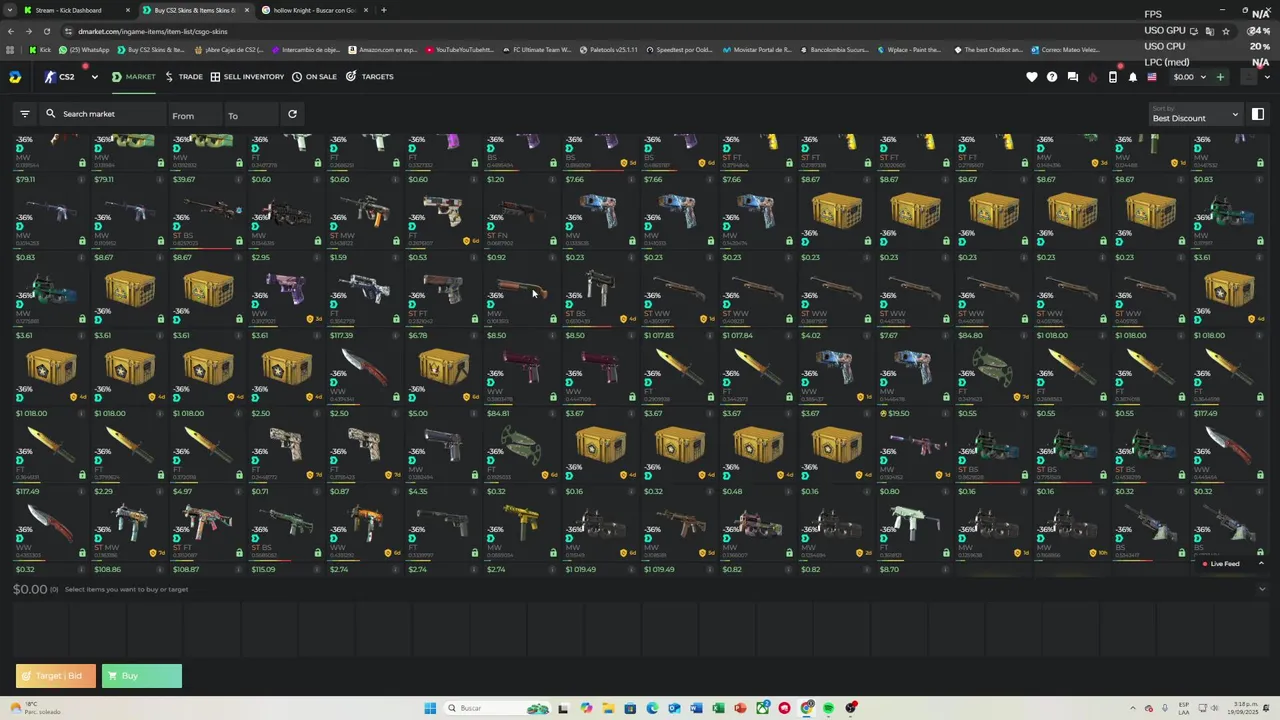Bookmark this page with the star
Image resolution: width=1280 pixels, height=720 pixels.
pyautogui.click(x=1226, y=31)
